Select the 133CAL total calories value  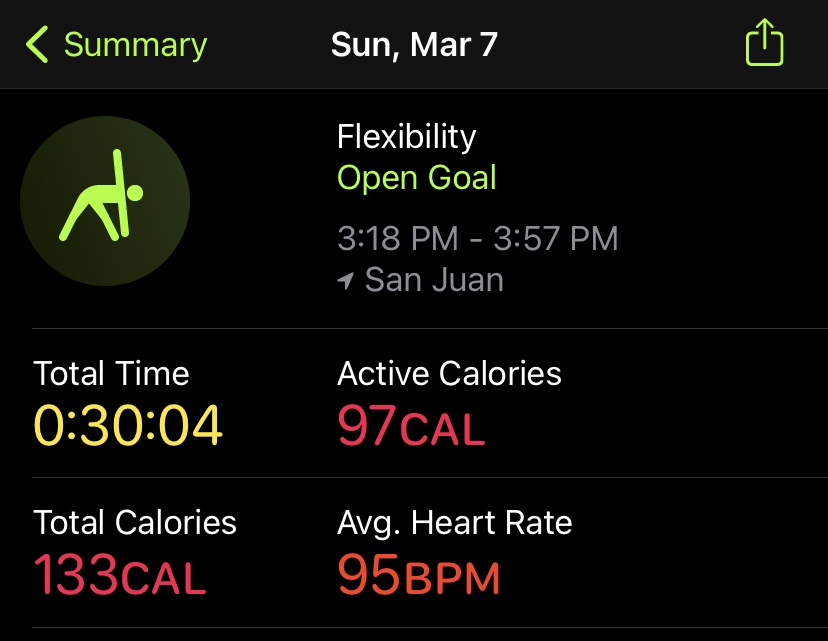[119, 575]
